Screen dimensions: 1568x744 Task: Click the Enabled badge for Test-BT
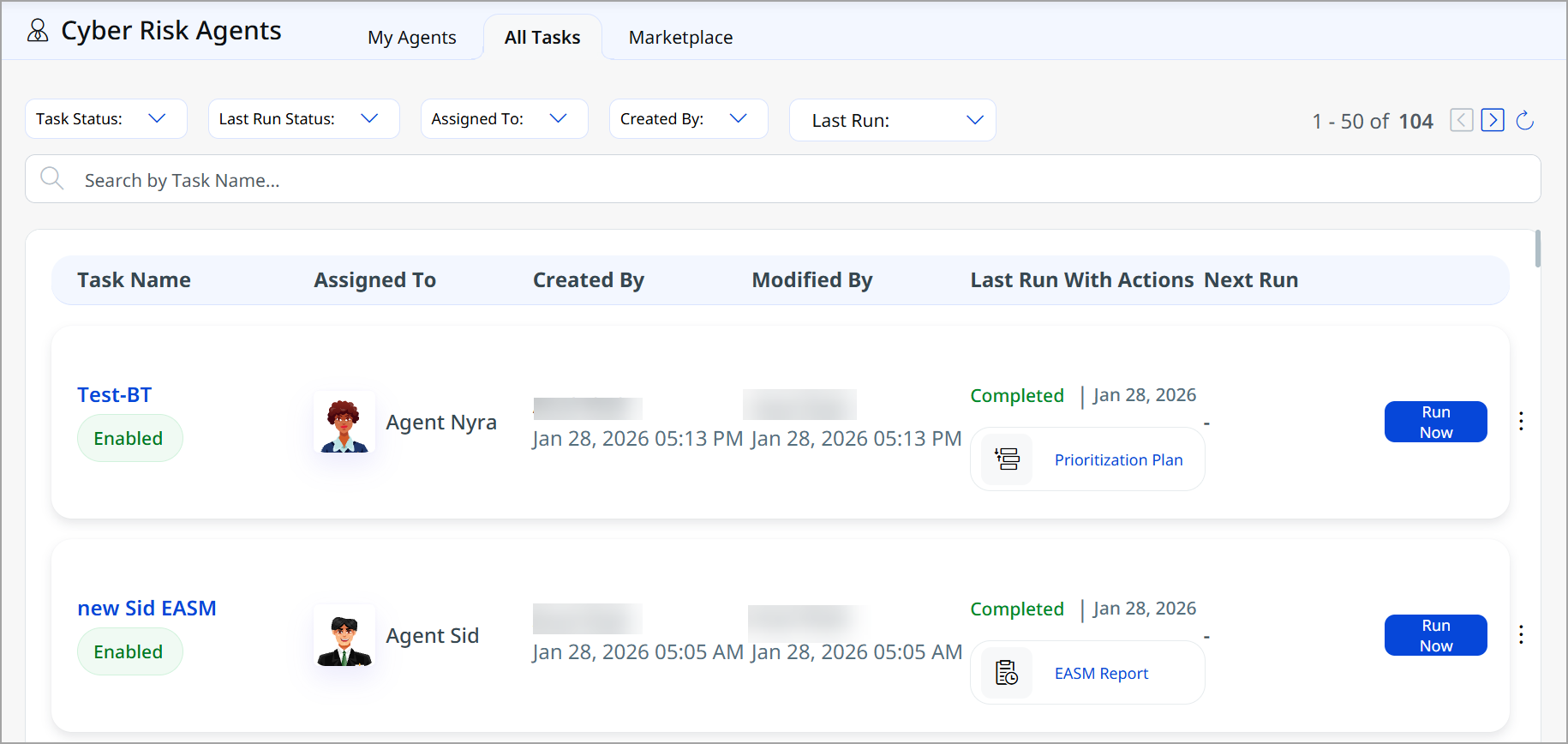[130, 438]
